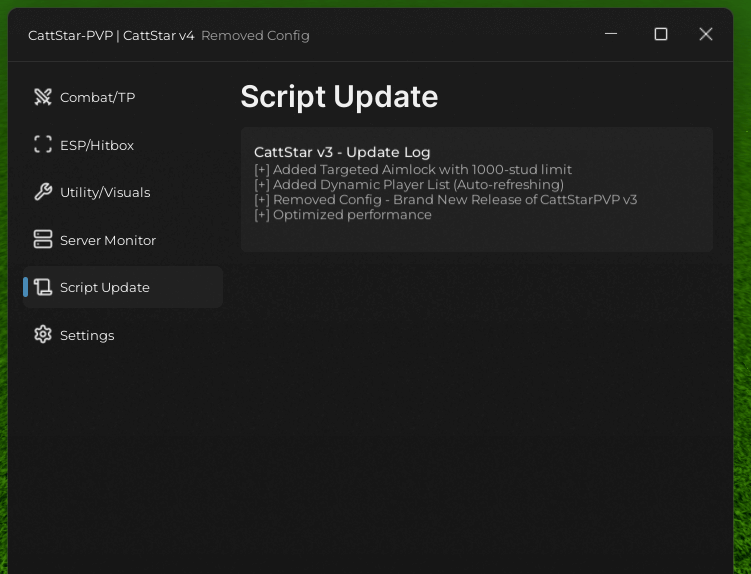This screenshot has width=751, height=574.
Task: Select the Script Update tab label
Action: (104, 287)
